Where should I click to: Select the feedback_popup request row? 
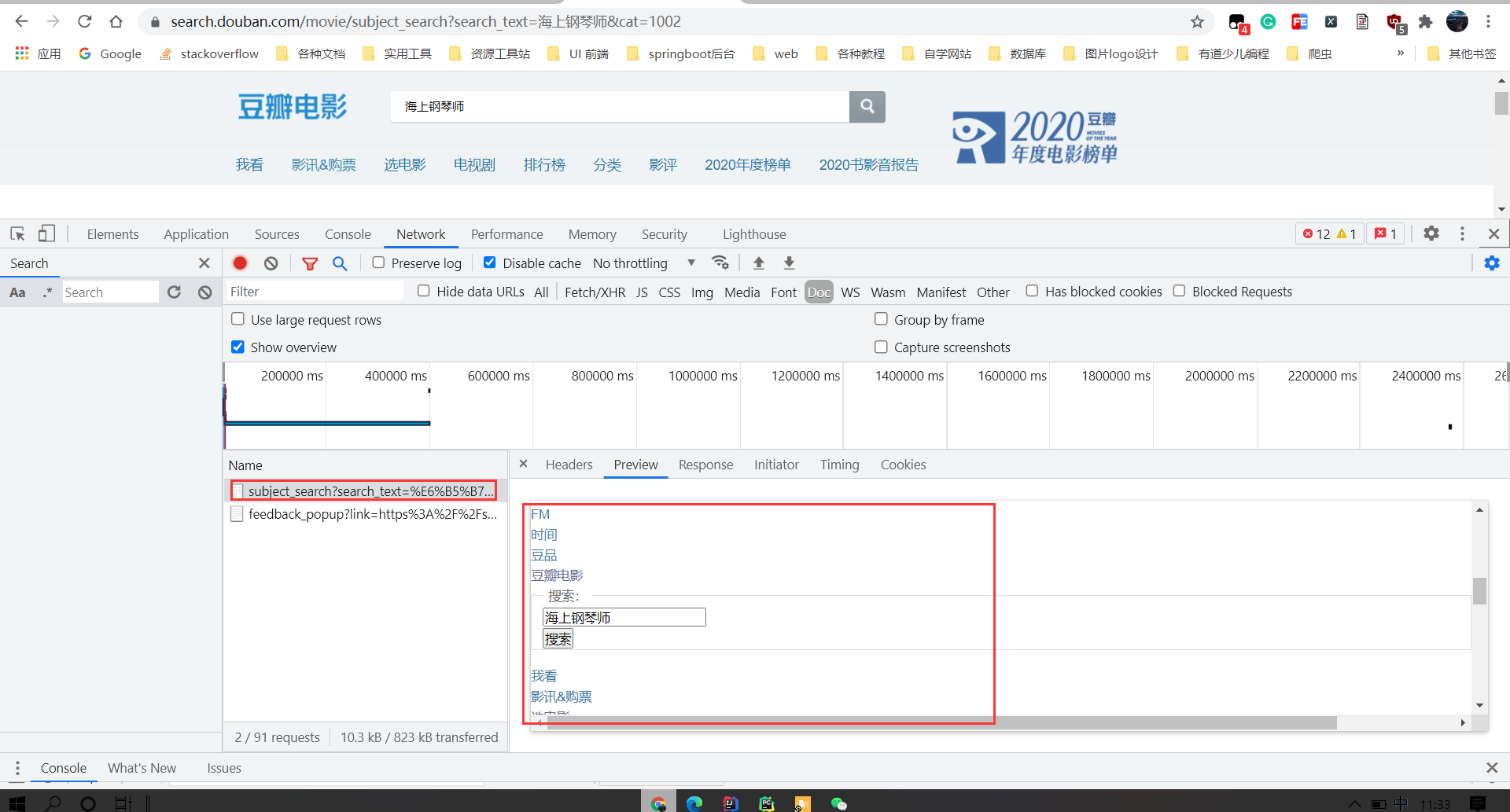366,513
